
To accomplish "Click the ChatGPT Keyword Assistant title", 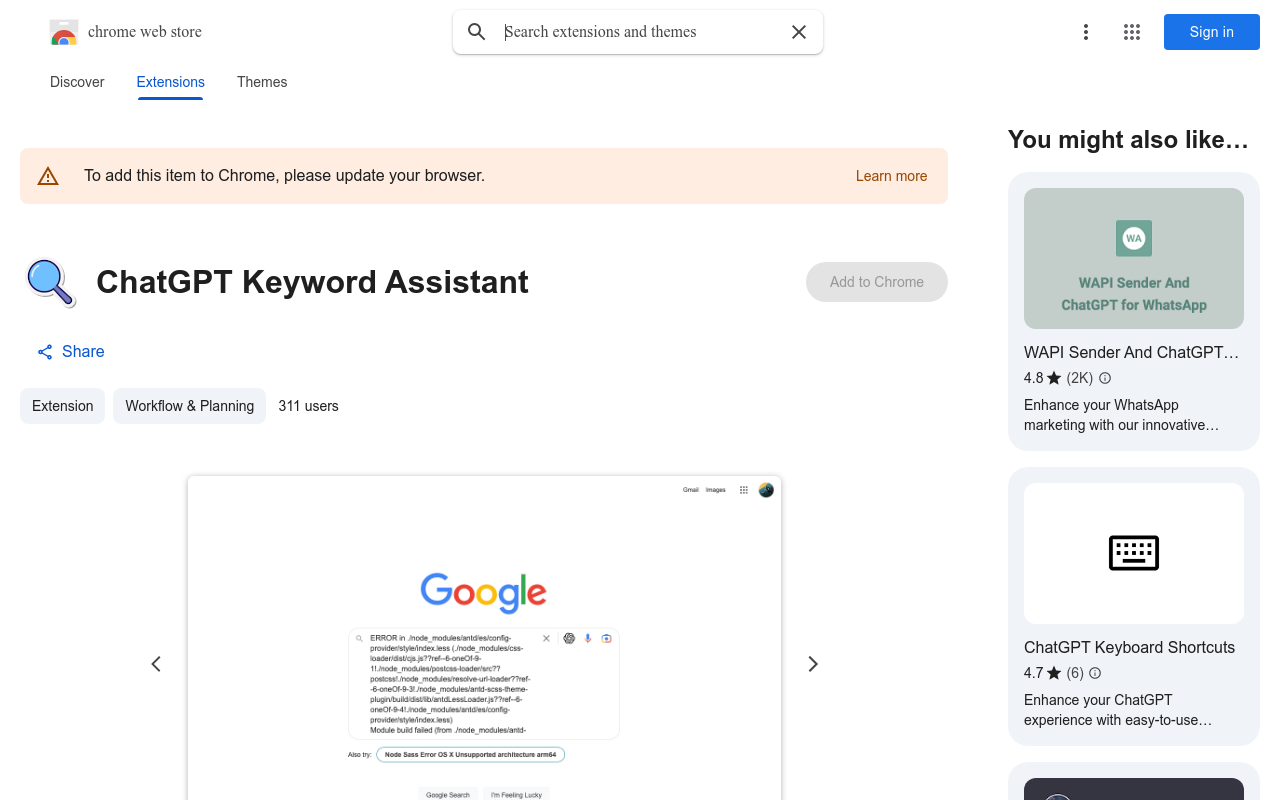I will (x=312, y=282).
